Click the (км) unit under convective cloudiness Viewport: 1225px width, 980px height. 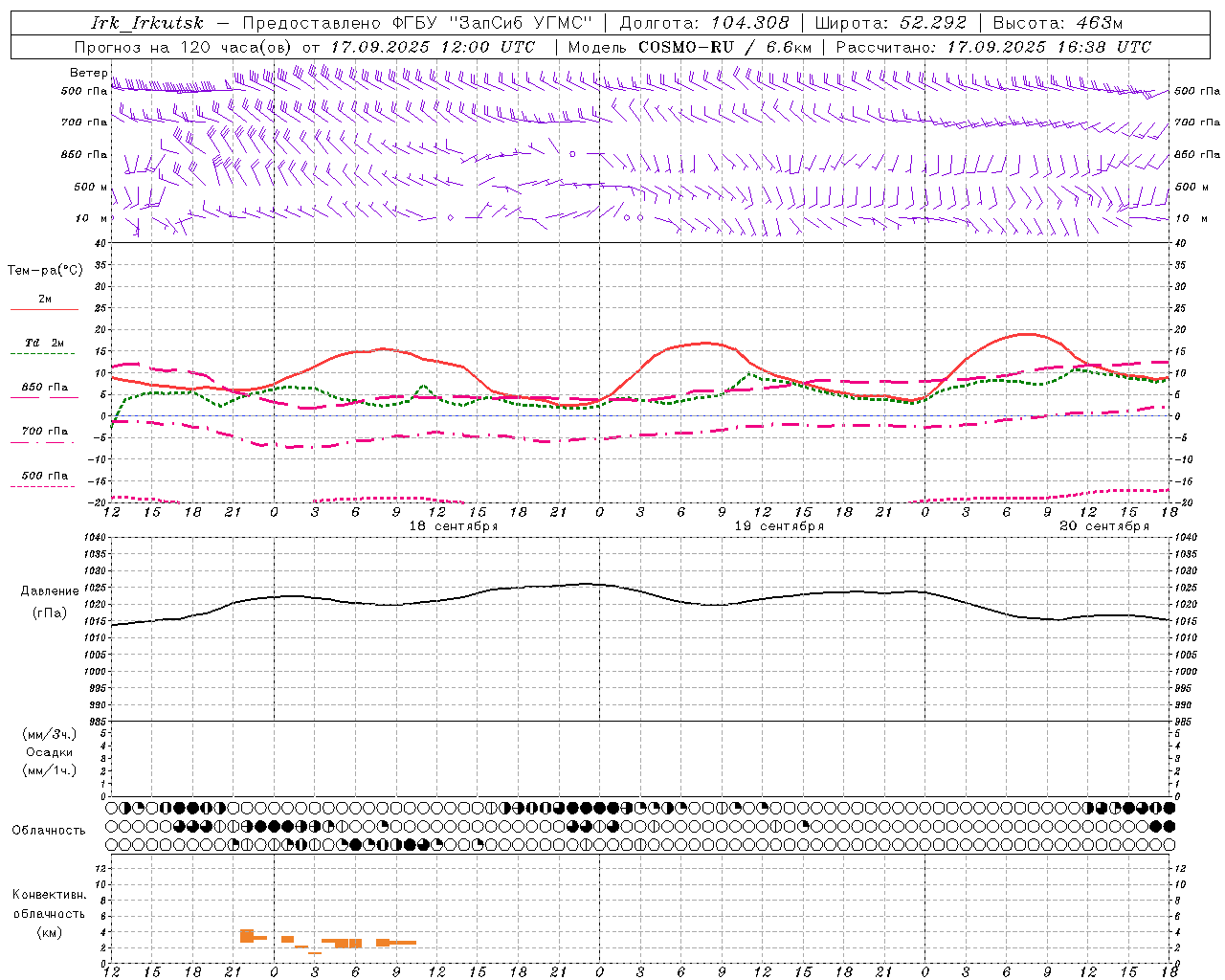50,932
